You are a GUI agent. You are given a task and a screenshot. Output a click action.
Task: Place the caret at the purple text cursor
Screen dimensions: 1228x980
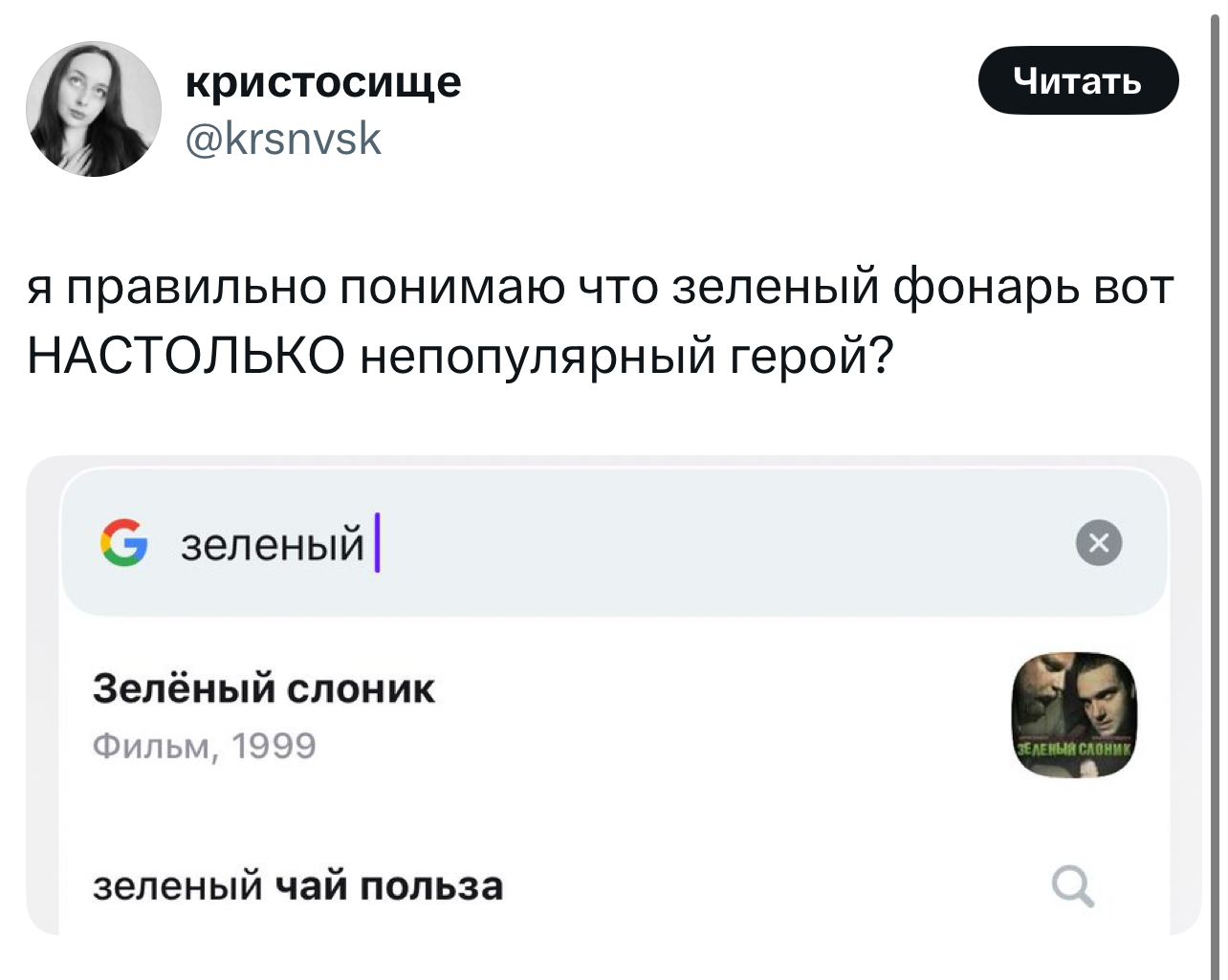point(377,542)
